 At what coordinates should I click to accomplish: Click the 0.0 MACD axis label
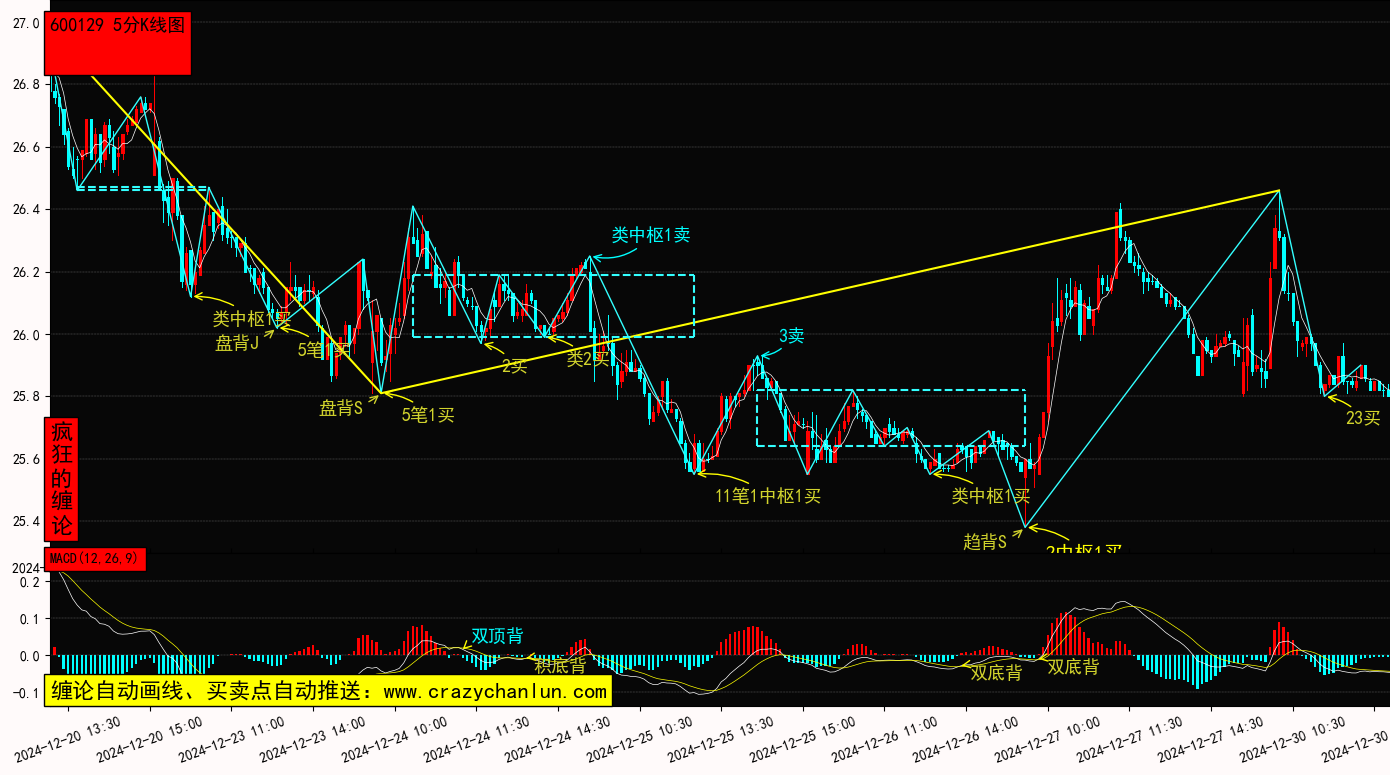pyautogui.click(x=30, y=657)
